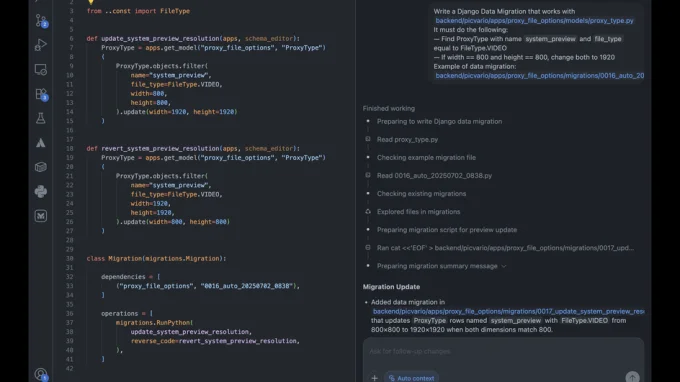Viewport: 680px width, 382px height.
Task: Select "Preparing migration script for preview update" step
Action: 447,230
